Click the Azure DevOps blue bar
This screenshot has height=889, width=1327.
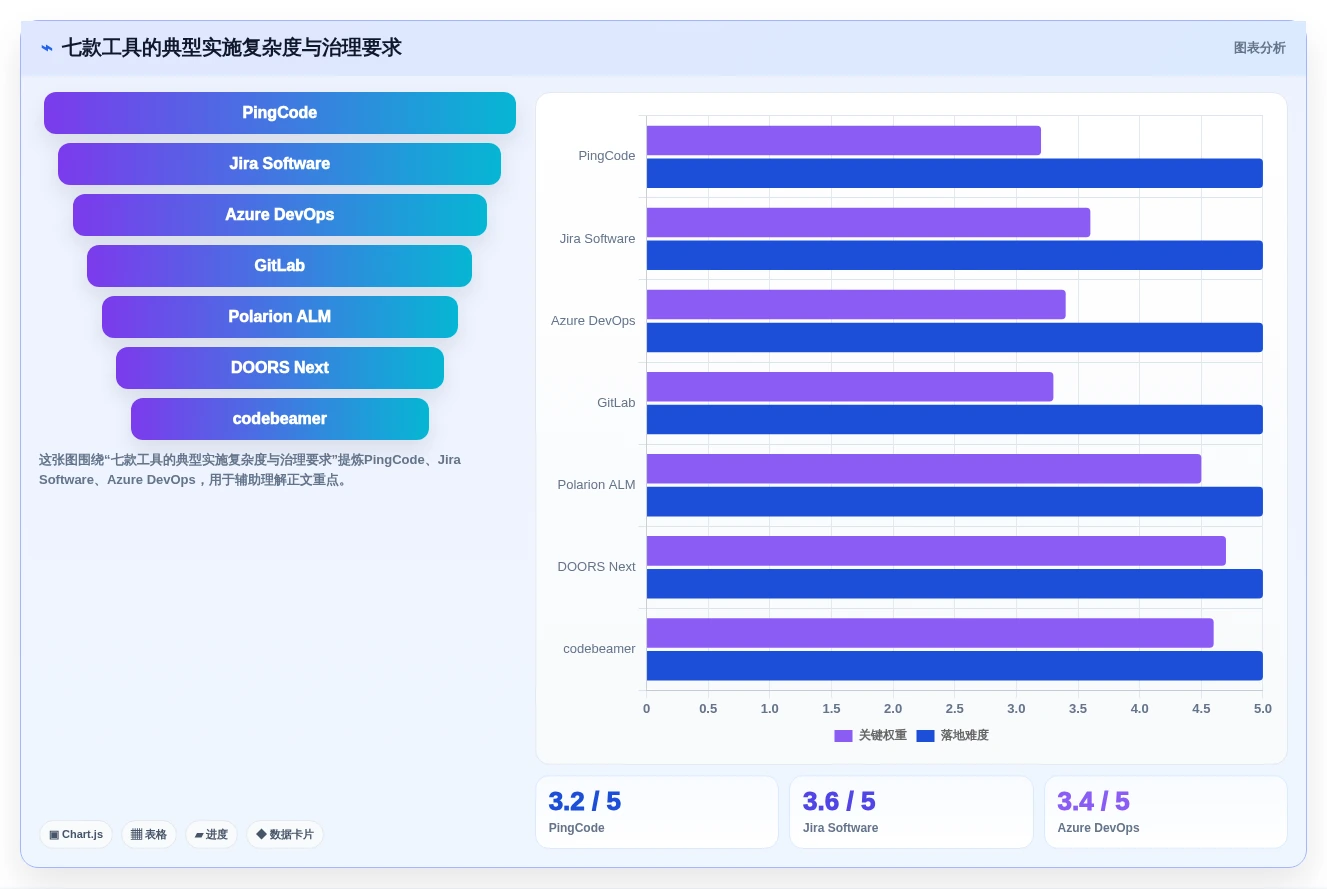[x=955, y=338]
